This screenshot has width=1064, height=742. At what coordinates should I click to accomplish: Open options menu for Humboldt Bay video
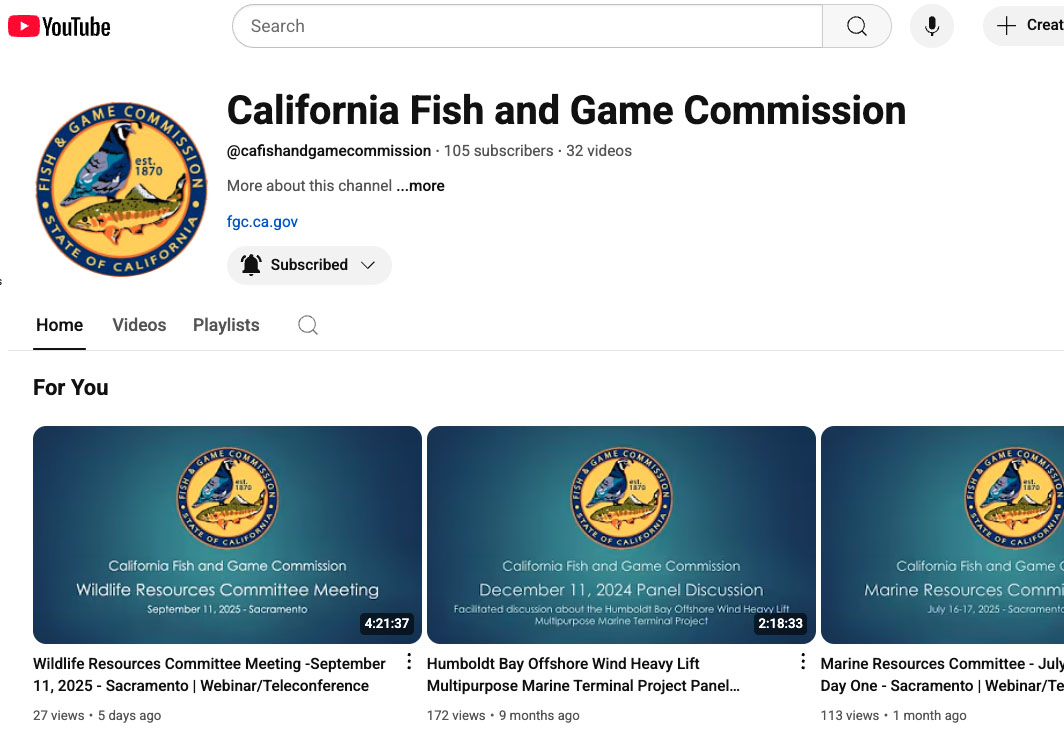click(x=803, y=662)
